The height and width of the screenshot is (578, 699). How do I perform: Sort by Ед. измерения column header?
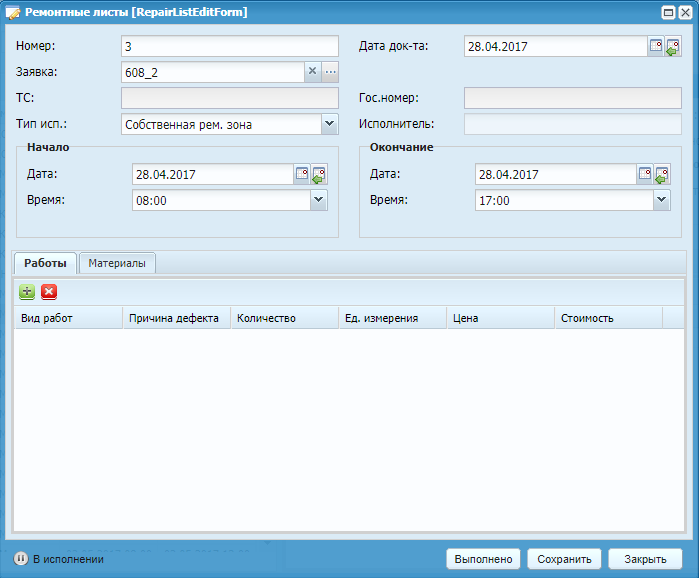click(393, 318)
